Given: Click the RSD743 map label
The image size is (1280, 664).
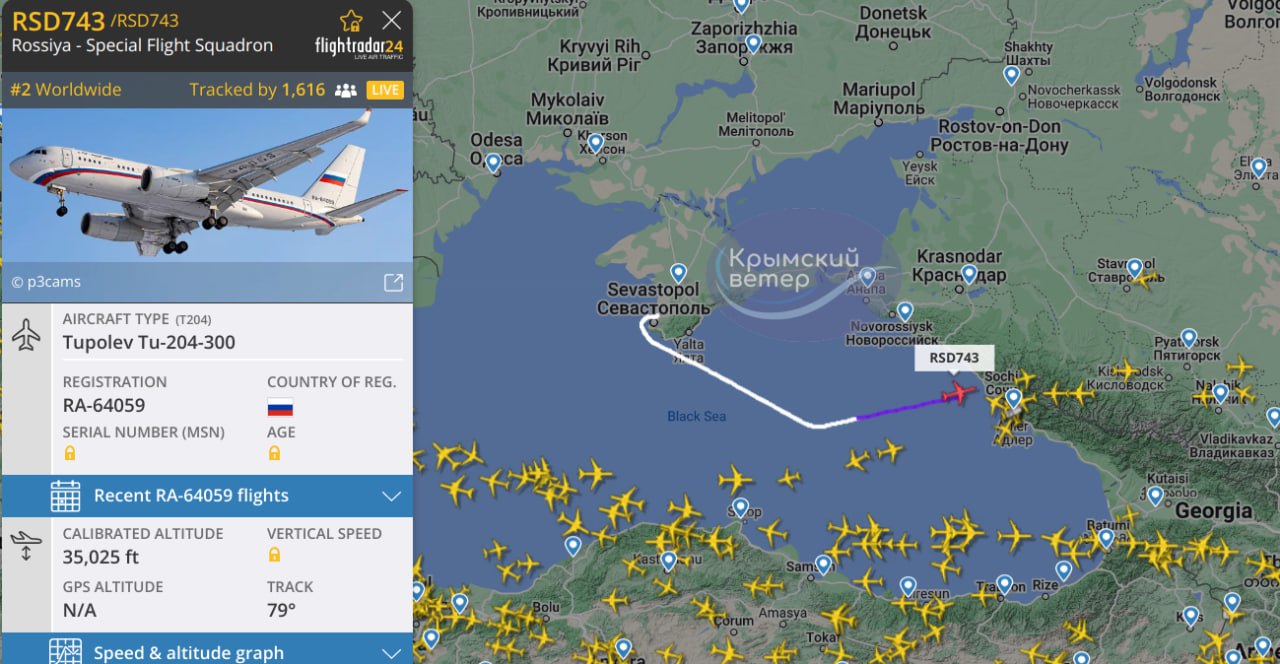Looking at the screenshot, I should tap(954, 358).
